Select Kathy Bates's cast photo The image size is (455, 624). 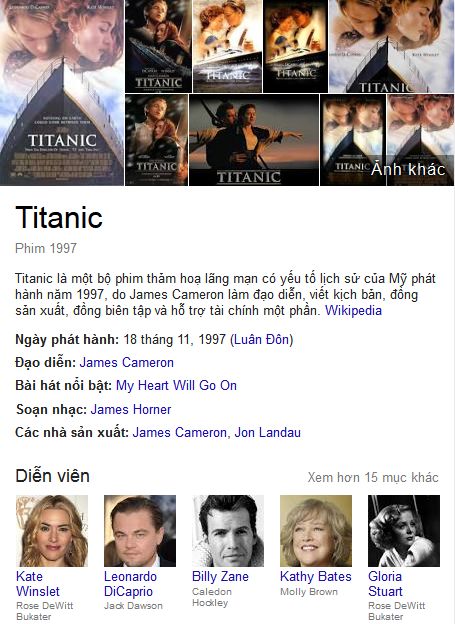[316, 531]
